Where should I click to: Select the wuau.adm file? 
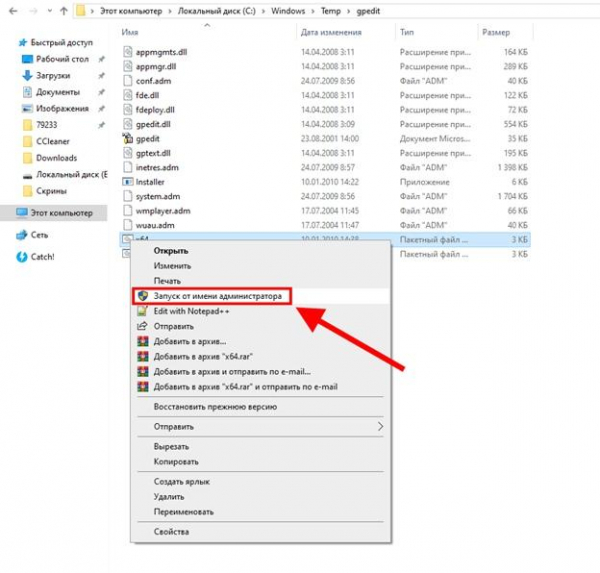coord(155,225)
